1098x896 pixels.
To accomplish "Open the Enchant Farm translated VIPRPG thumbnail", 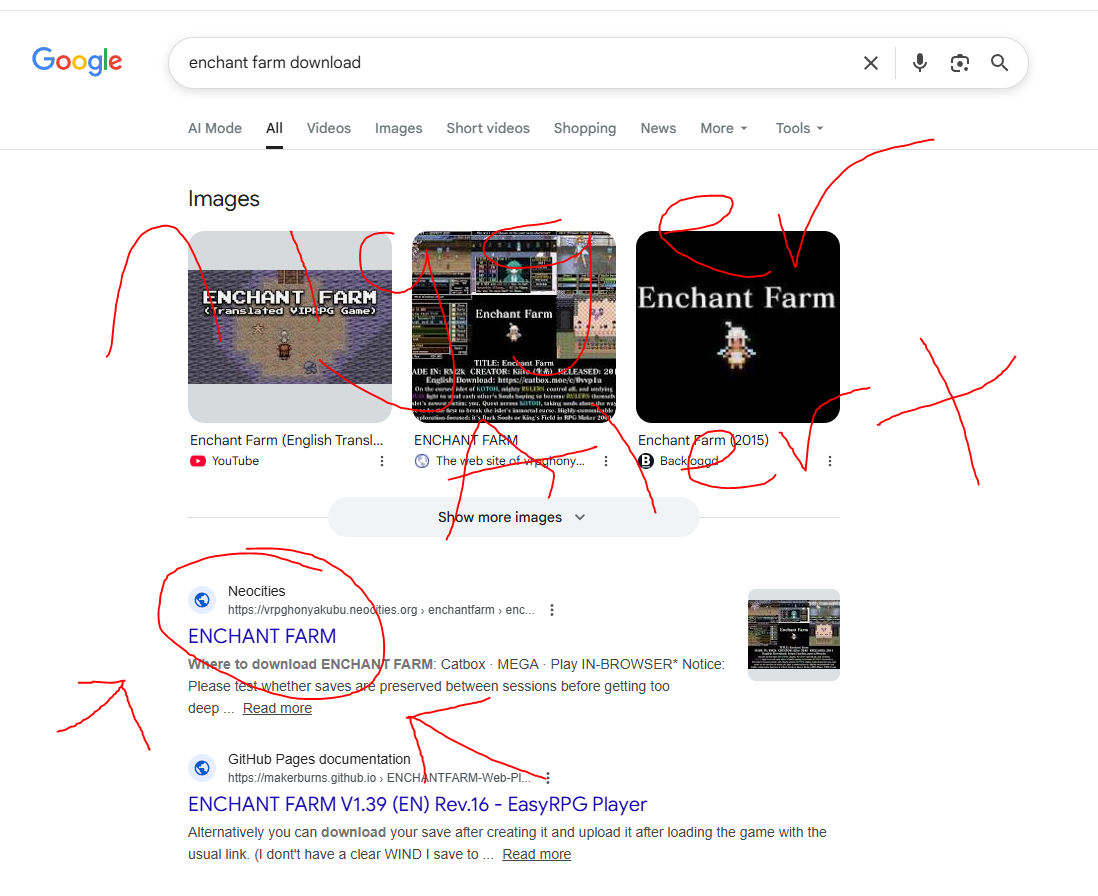I will (x=290, y=327).
